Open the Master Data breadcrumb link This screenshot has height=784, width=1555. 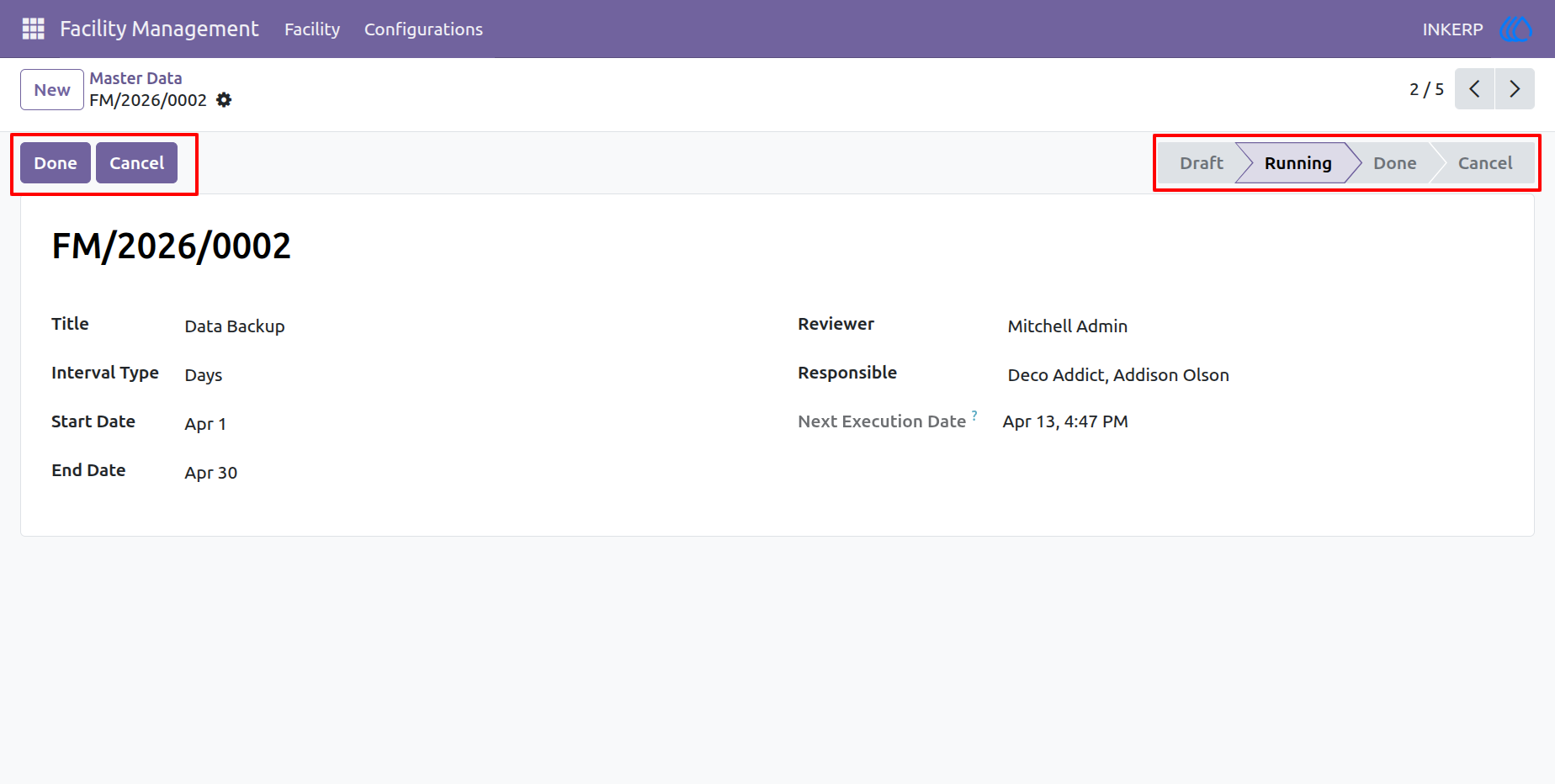(x=135, y=78)
